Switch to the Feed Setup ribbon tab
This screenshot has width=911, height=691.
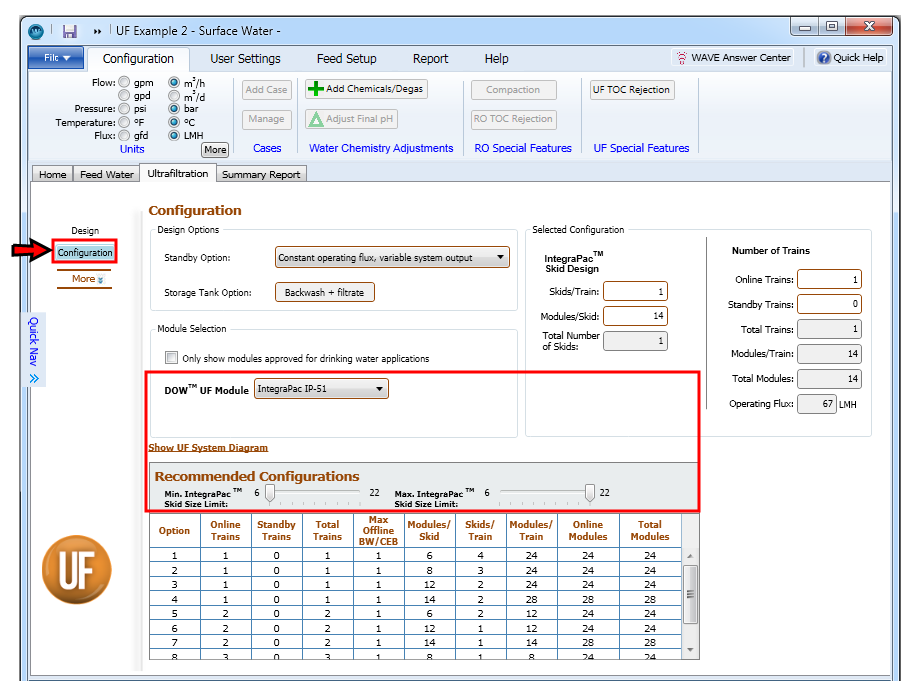[x=346, y=59]
